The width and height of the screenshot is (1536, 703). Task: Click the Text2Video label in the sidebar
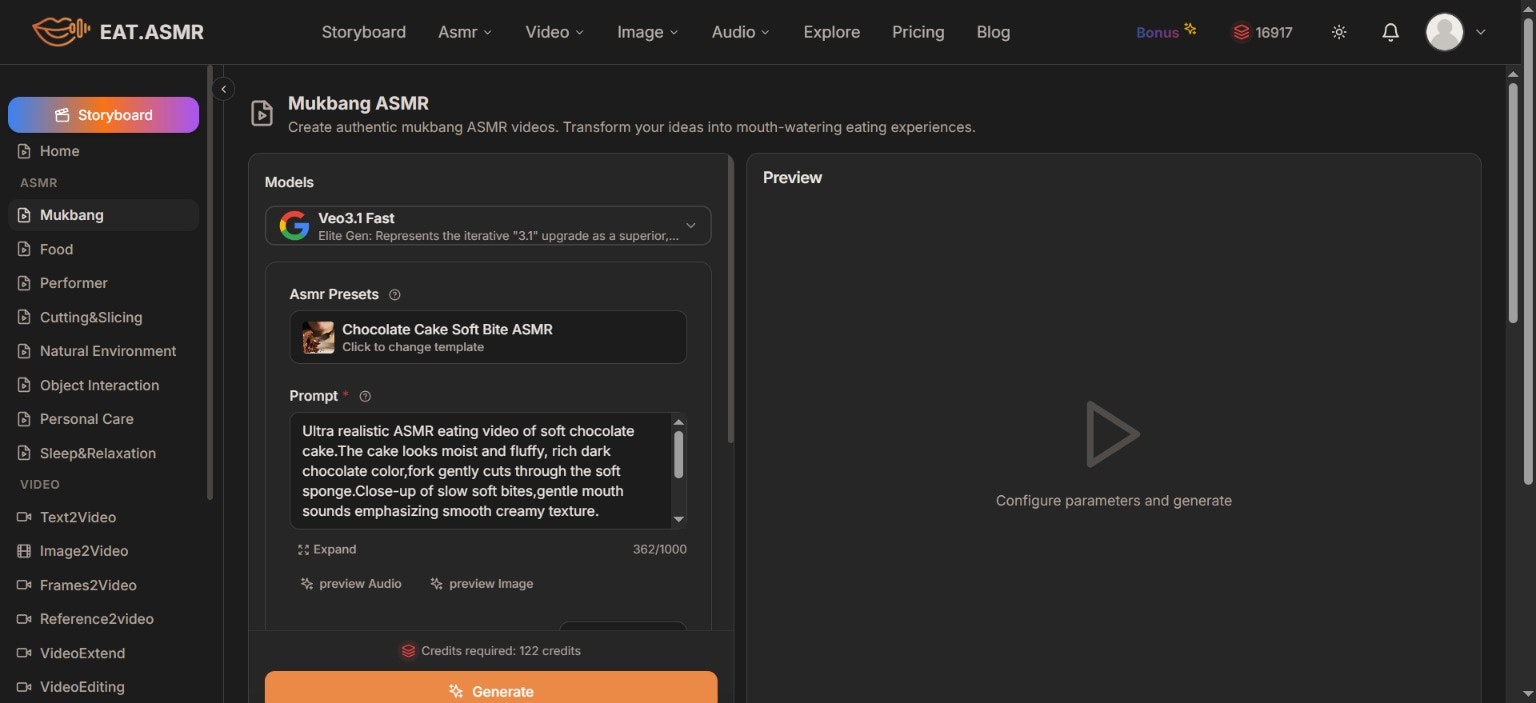78,517
